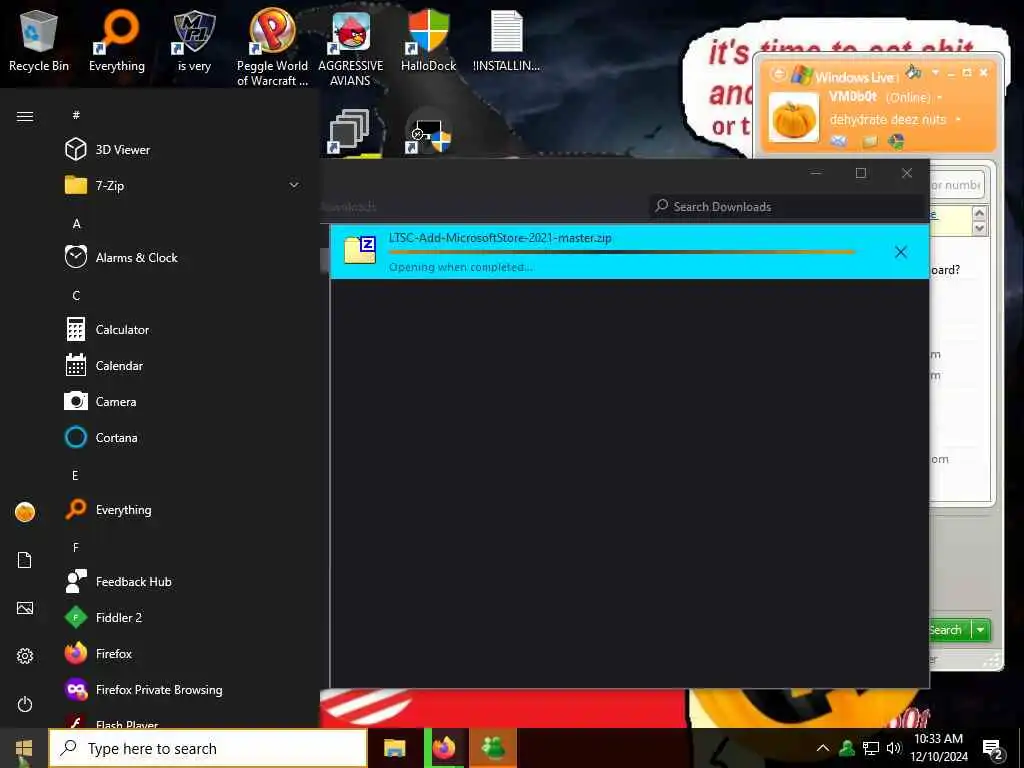Click Messenger scrollbar down arrow
Image resolution: width=1024 pixels, height=768 pixels.
979,228
